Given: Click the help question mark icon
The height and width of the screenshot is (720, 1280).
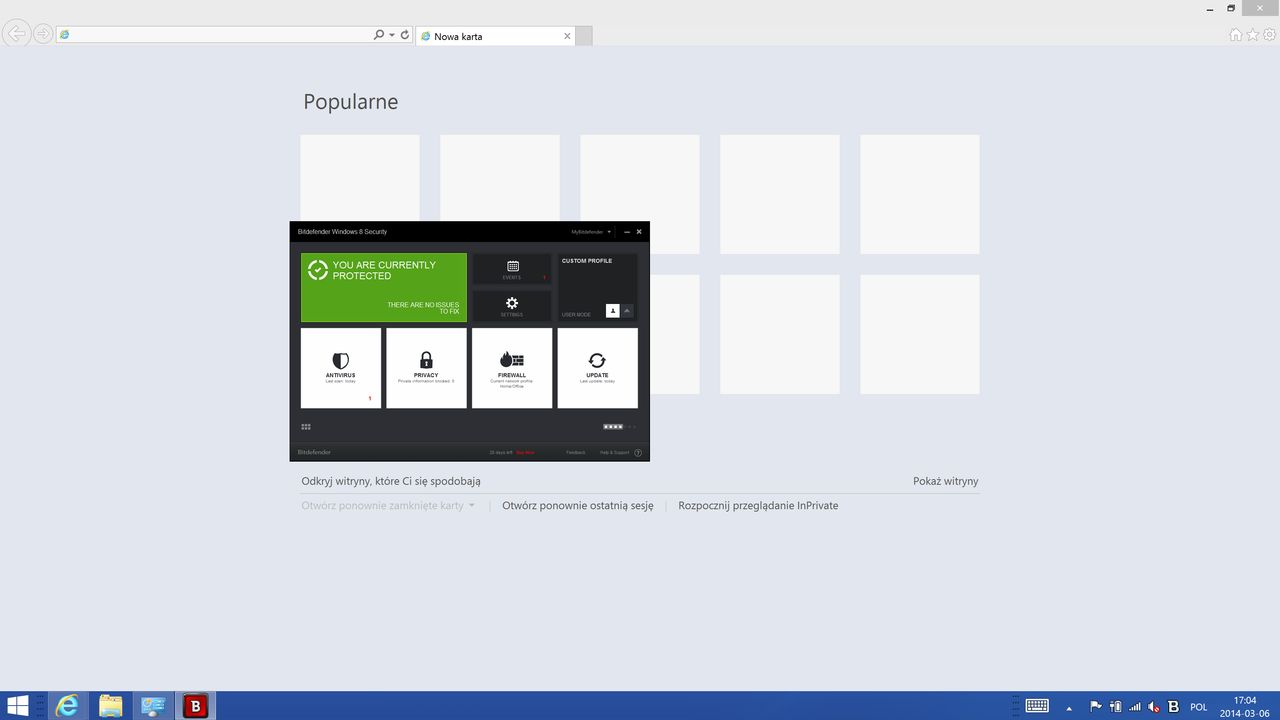Looking at the screenshot, I should tap(638, 453).
